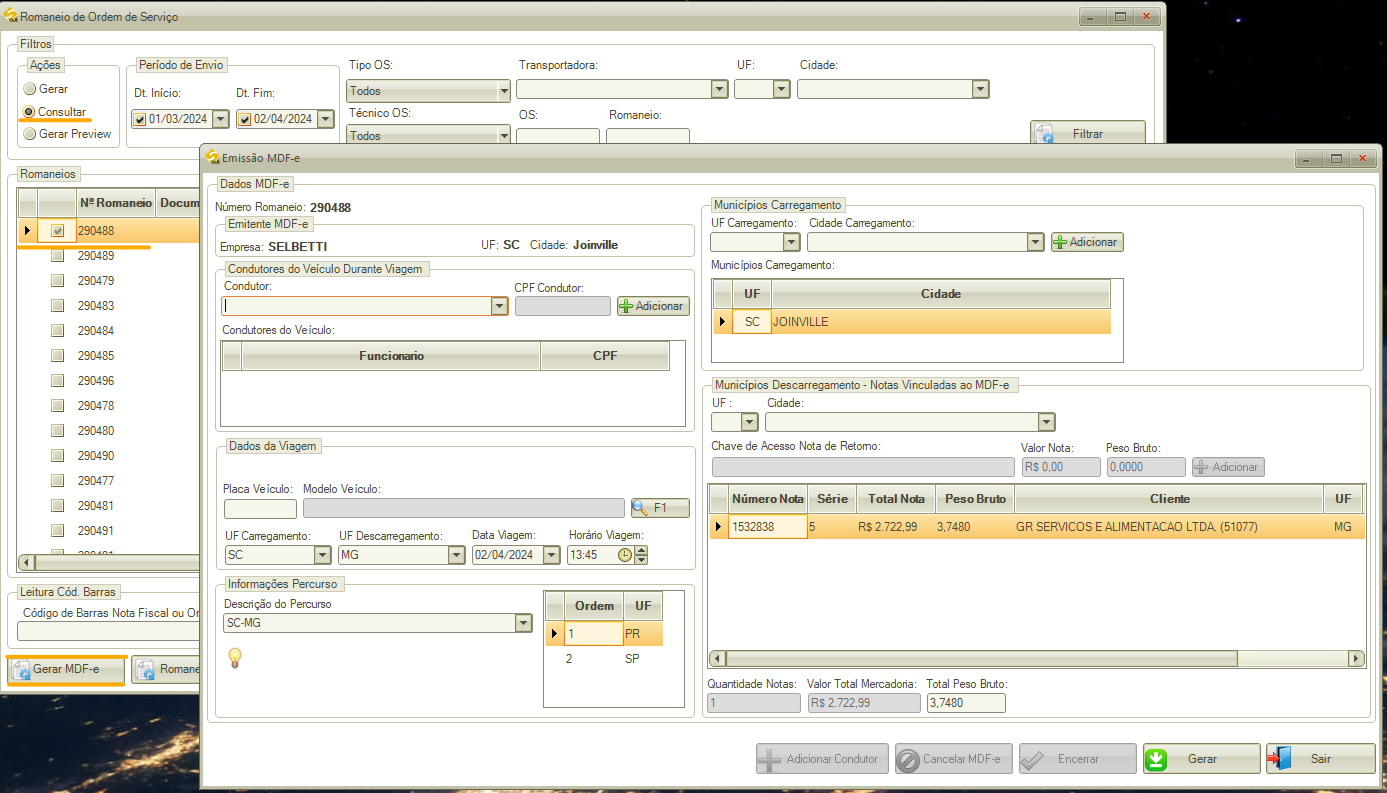This screenshot has width=1387, height=793.
Task: Click the Placa Veículo input field
Action: point(260,508)
